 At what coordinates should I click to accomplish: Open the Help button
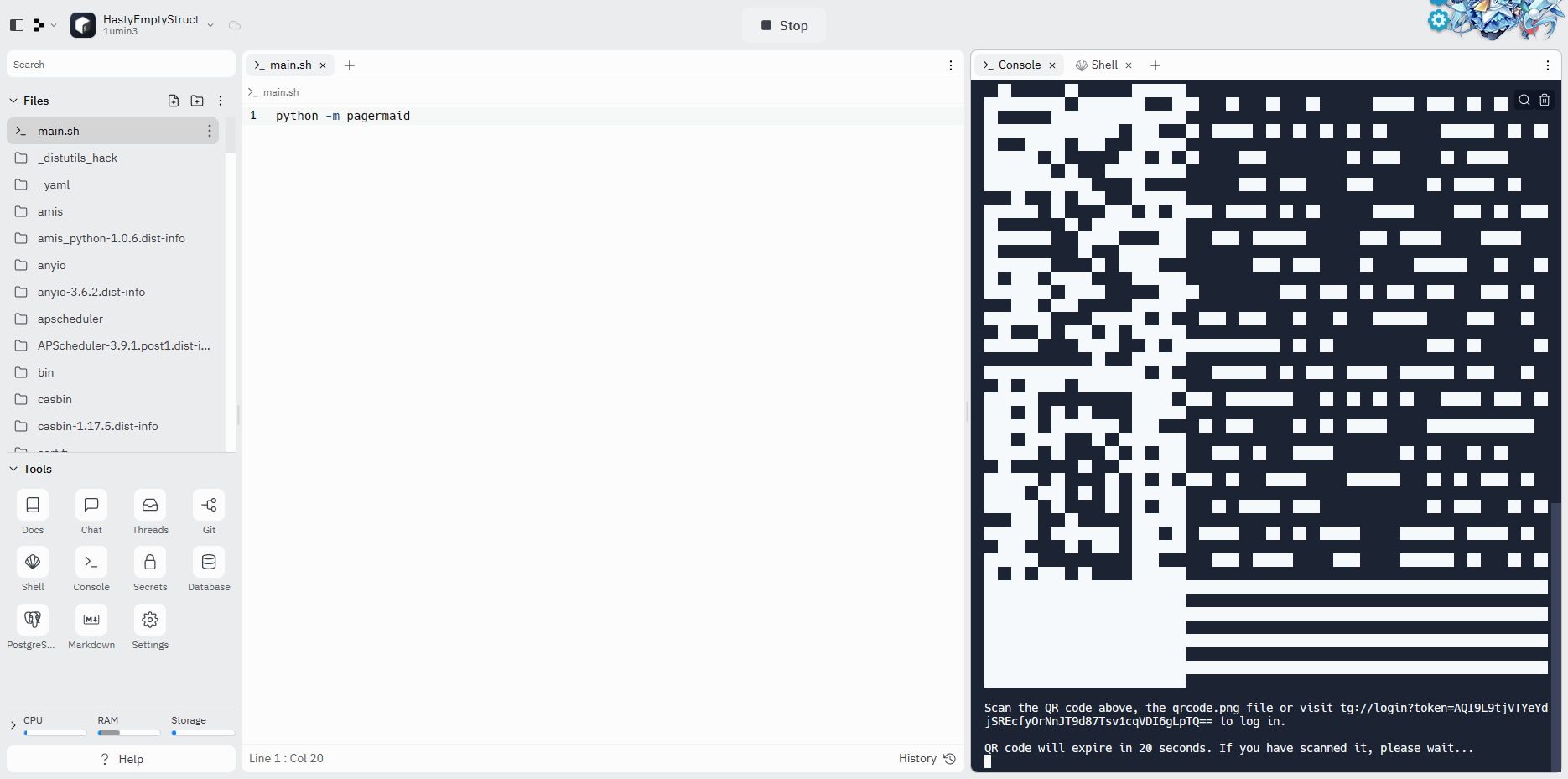point(122,759)
